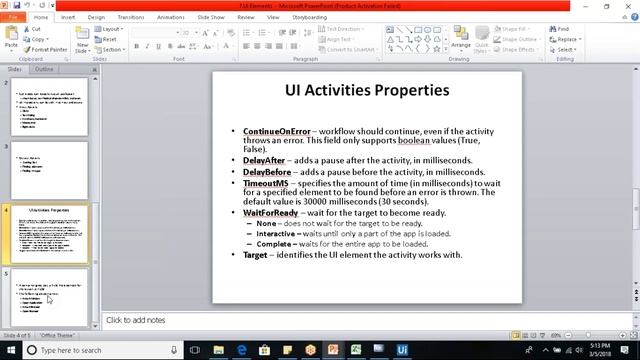Click the Reset slide button
Screen dimensions: 640x360
coord(106,39)
